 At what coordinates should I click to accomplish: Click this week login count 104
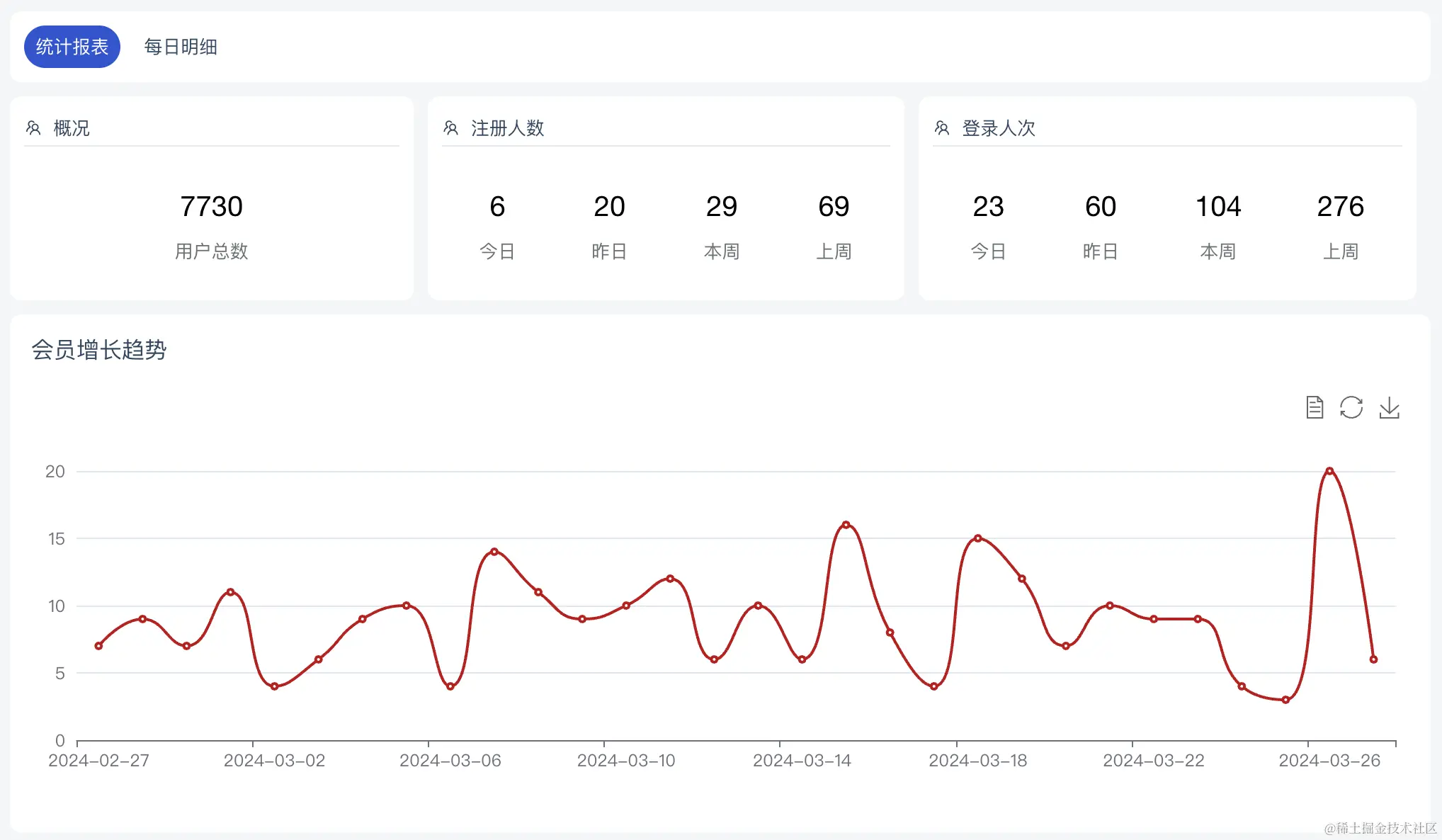click(1218, 207)
